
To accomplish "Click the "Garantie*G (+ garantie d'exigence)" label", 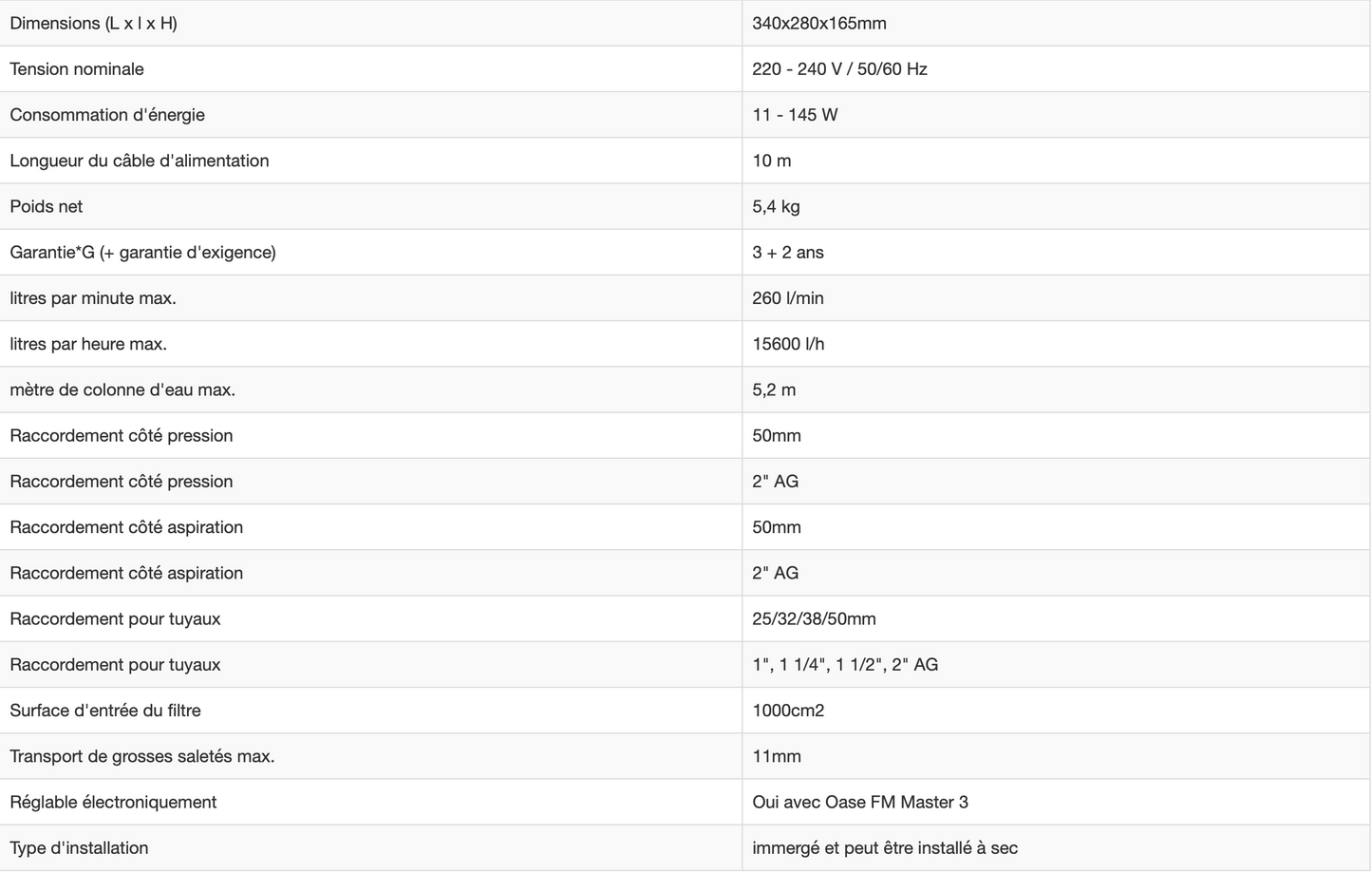I will click(x=142, y=252).
